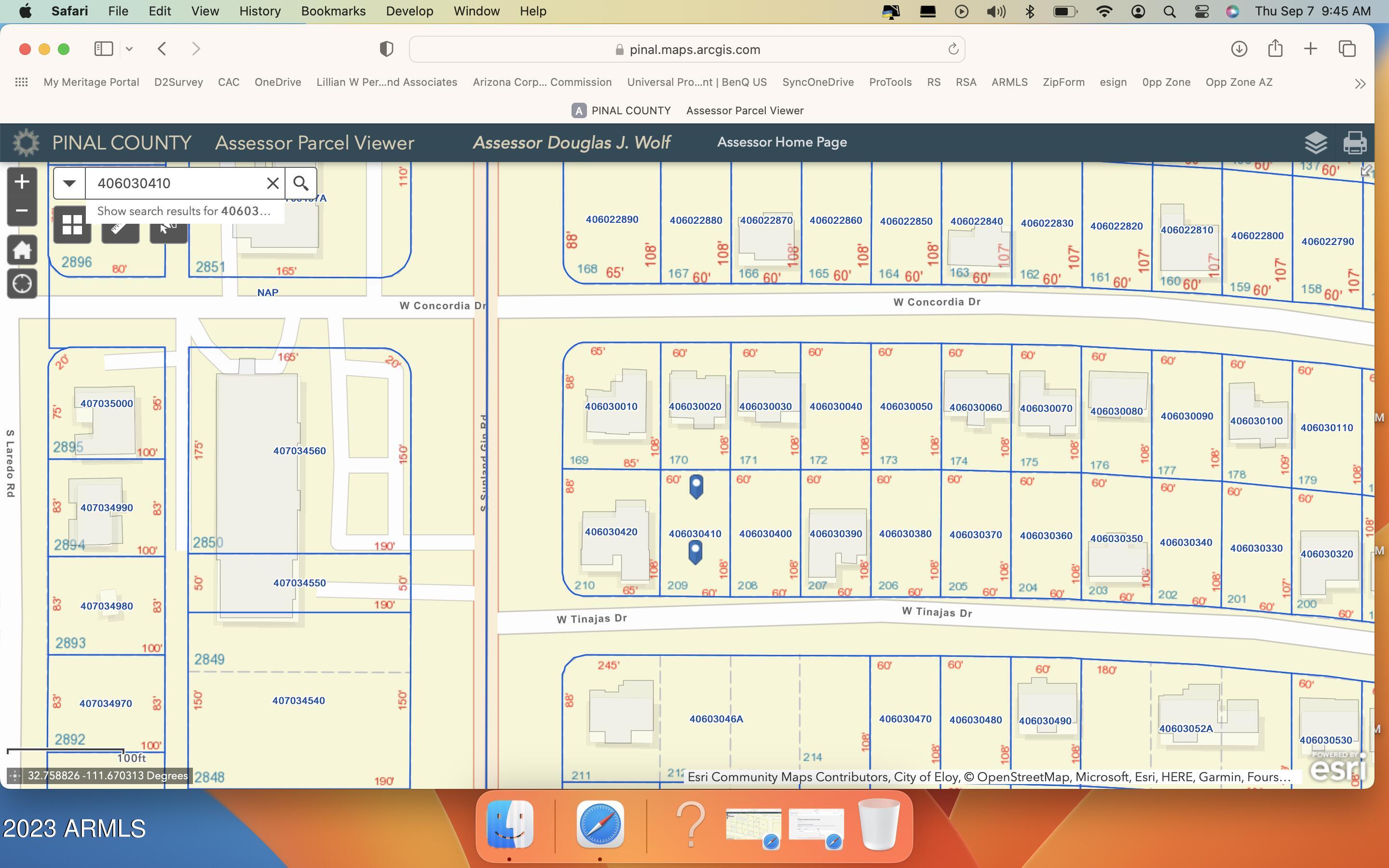This screenshot has width=1389, height=868.
Task: Open the ZipForm bookmark
Action: (x=1063, y=82)
